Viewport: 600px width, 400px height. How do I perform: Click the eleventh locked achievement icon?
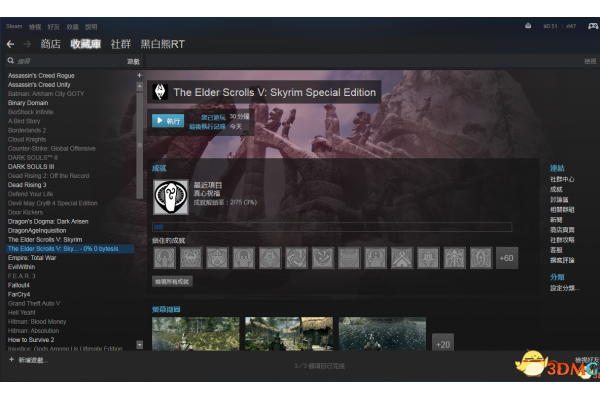pos(429,258)
